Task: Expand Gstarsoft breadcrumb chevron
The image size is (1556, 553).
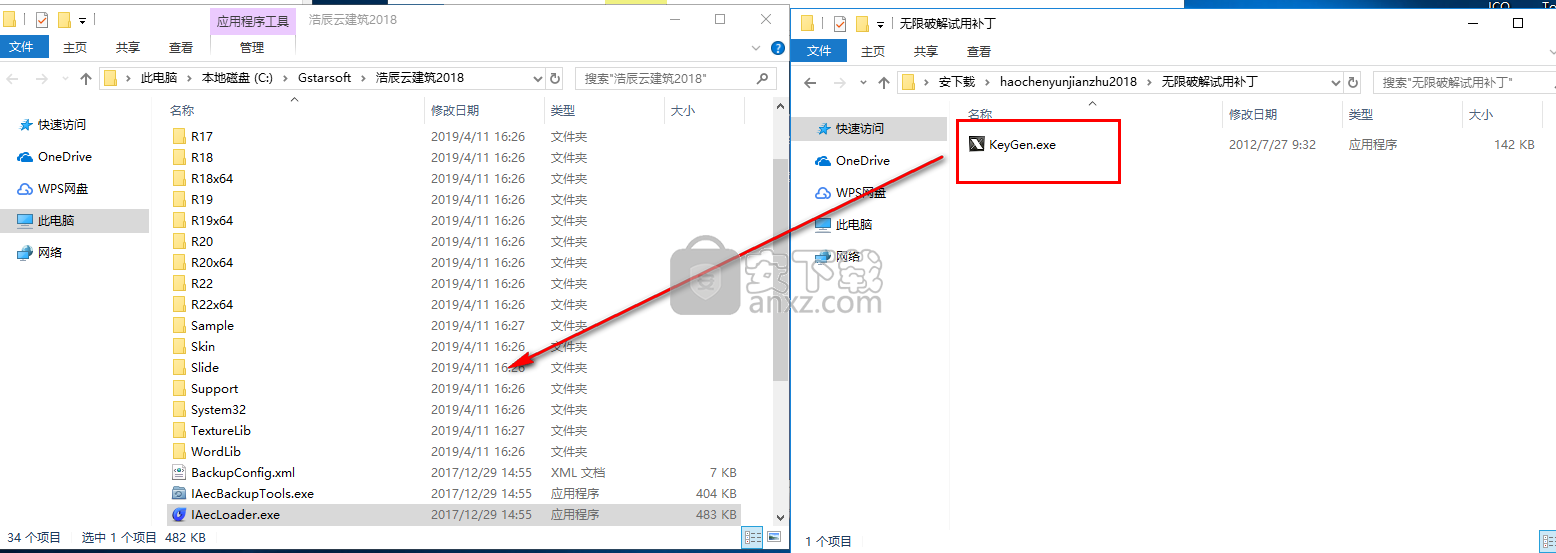Action: 364,78
